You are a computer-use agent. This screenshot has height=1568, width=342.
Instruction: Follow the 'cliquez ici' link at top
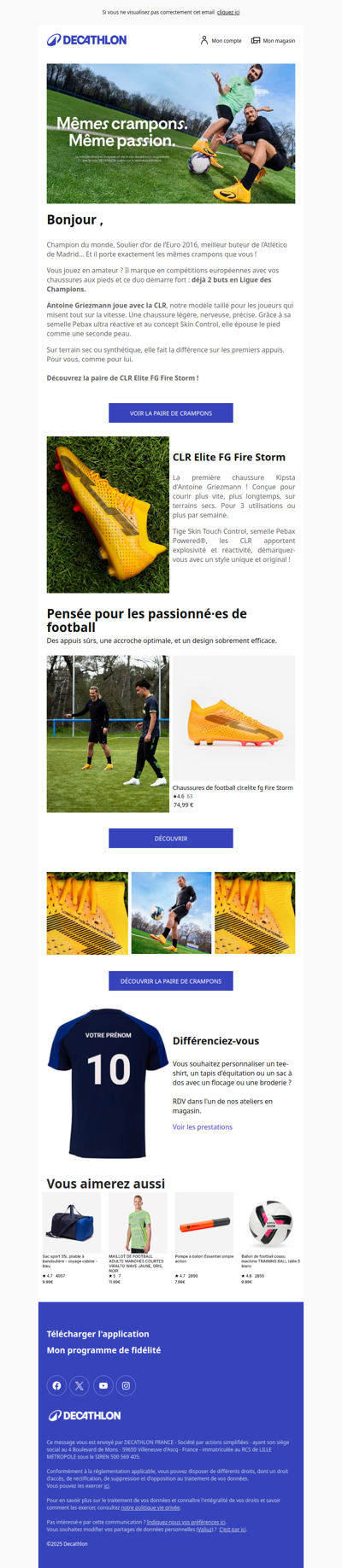pyautogui.click(x=228, y=13)
